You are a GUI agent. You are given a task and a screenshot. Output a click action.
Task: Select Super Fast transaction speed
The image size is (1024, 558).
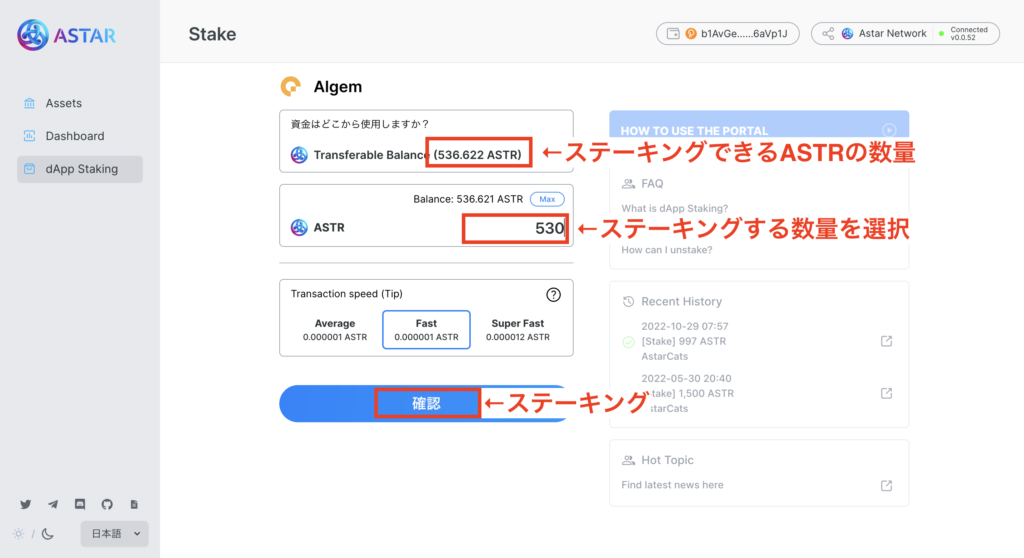pyautogui.click(x=518, y=330)
